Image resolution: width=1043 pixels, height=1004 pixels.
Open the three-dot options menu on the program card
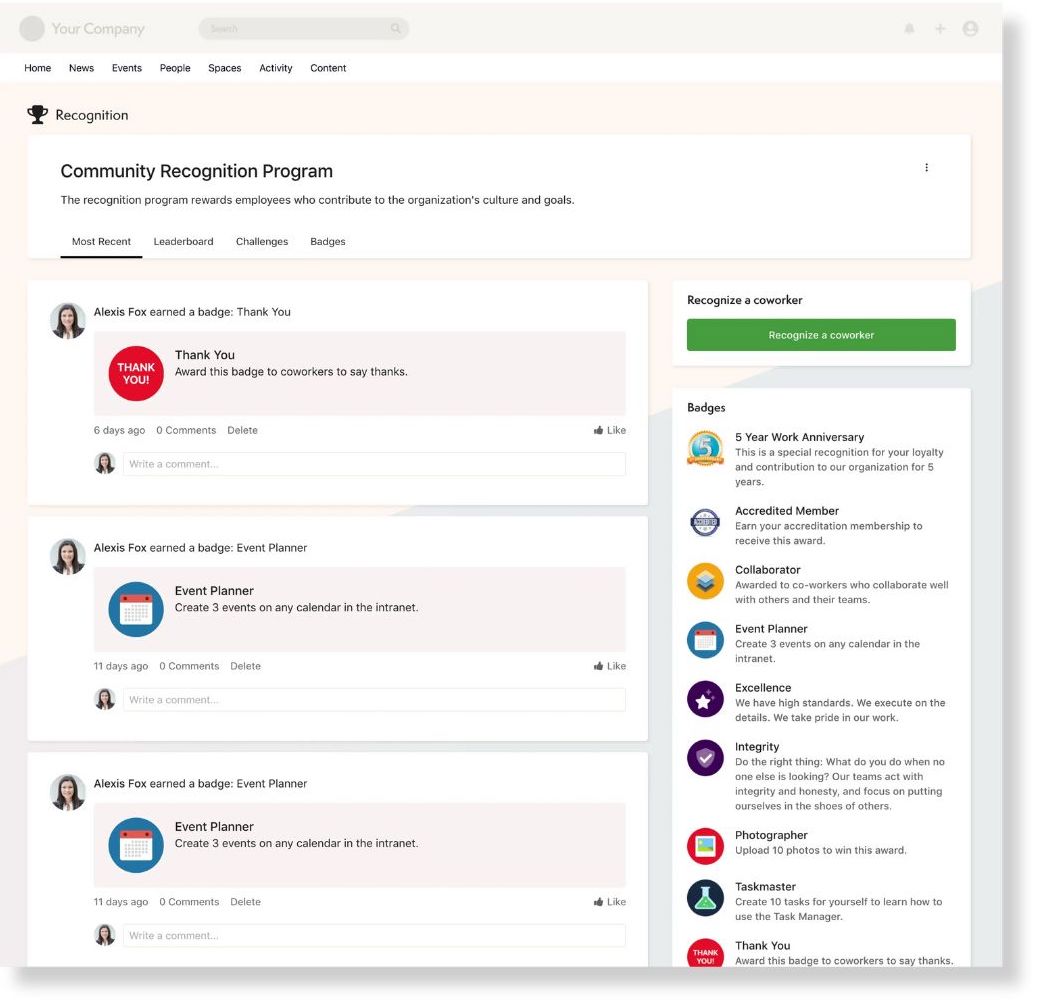tap(926, 167)
